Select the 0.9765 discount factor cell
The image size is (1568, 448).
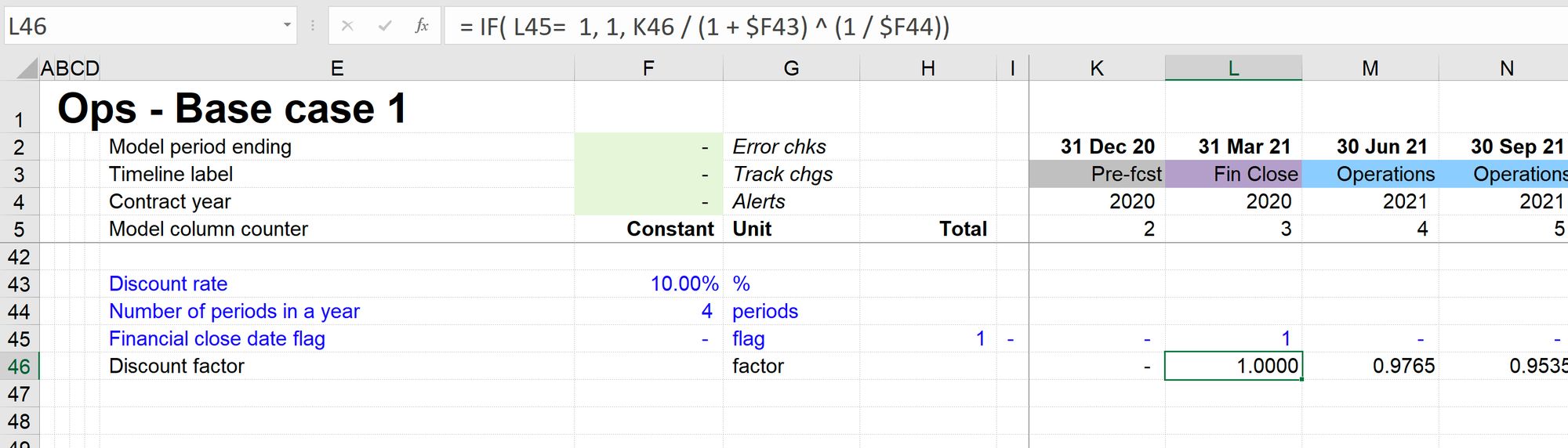tap(1370, 366)
